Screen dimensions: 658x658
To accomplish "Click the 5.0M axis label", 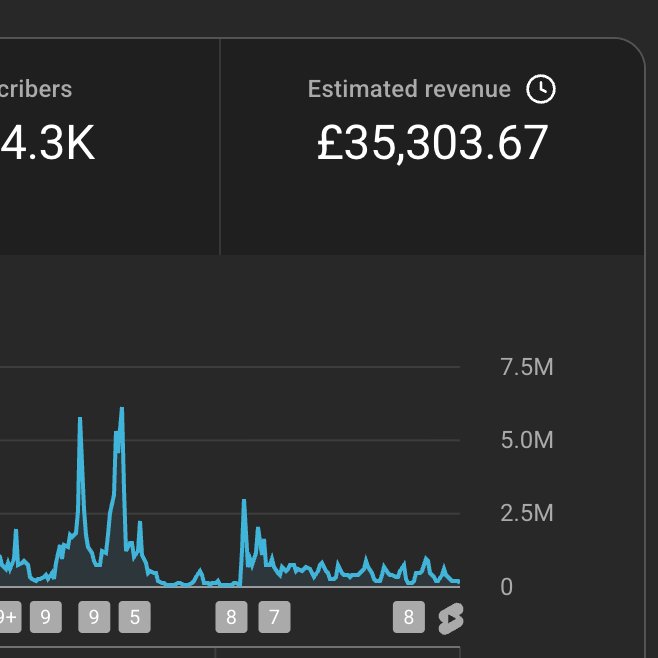I will [x=527, y=440].
